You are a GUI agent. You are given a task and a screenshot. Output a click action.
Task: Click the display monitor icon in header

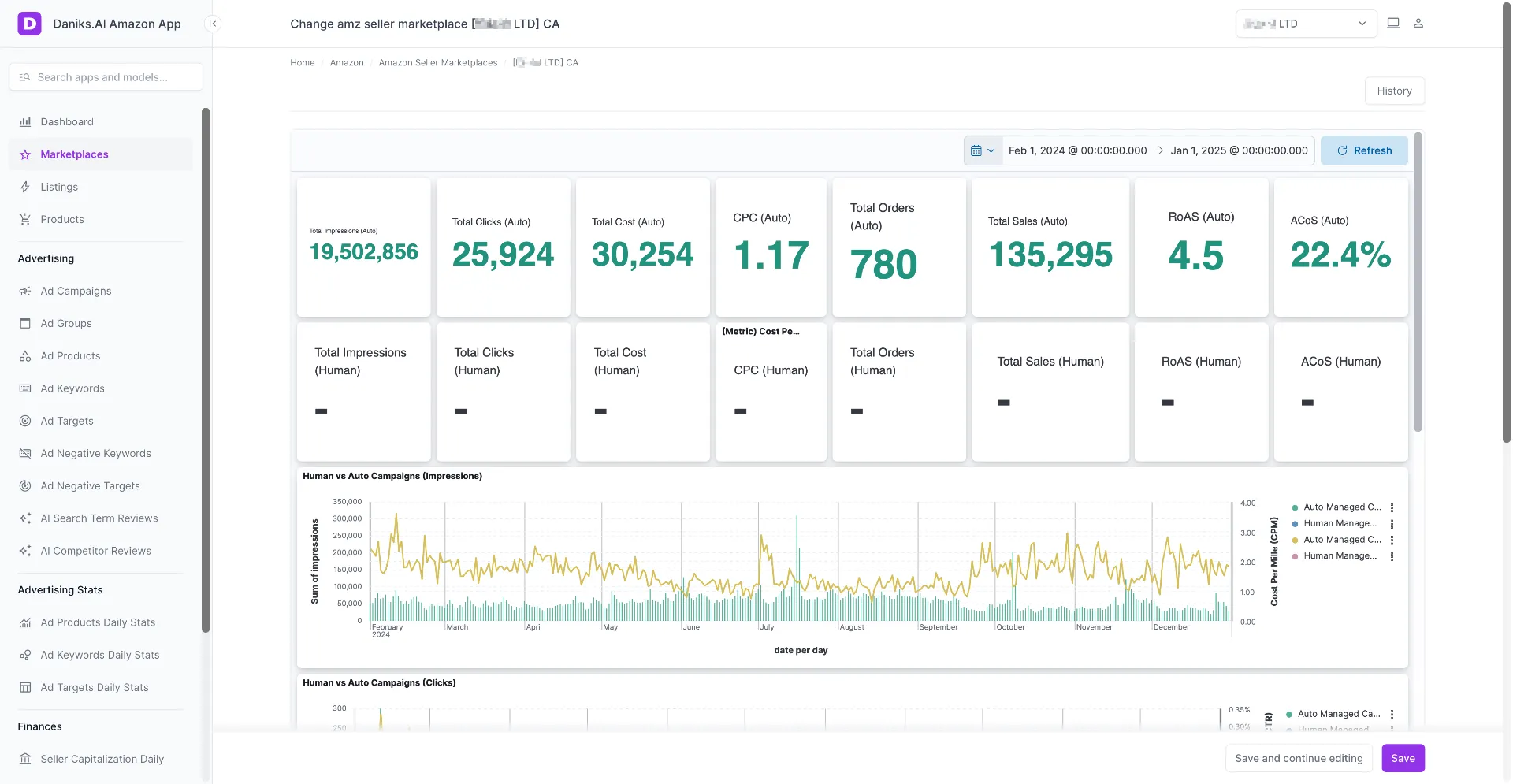coord(1393,24)
